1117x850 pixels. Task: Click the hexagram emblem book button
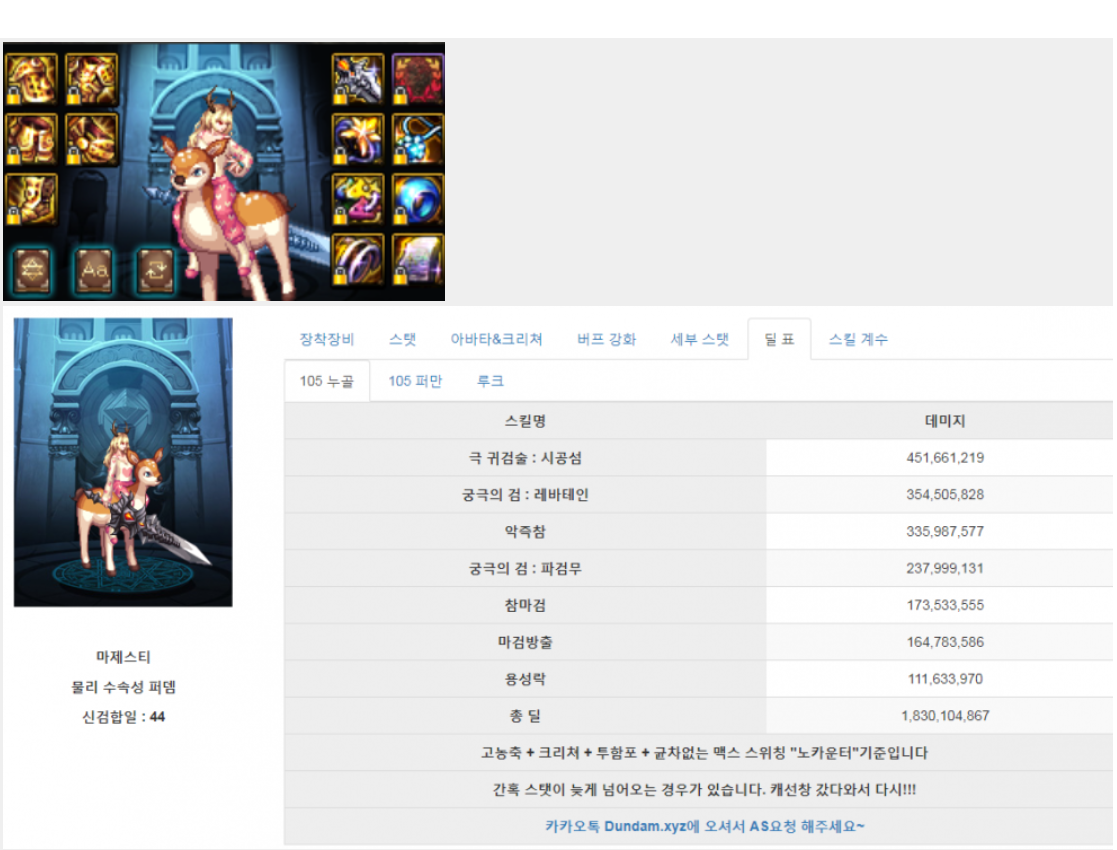[x=33, y=269]
